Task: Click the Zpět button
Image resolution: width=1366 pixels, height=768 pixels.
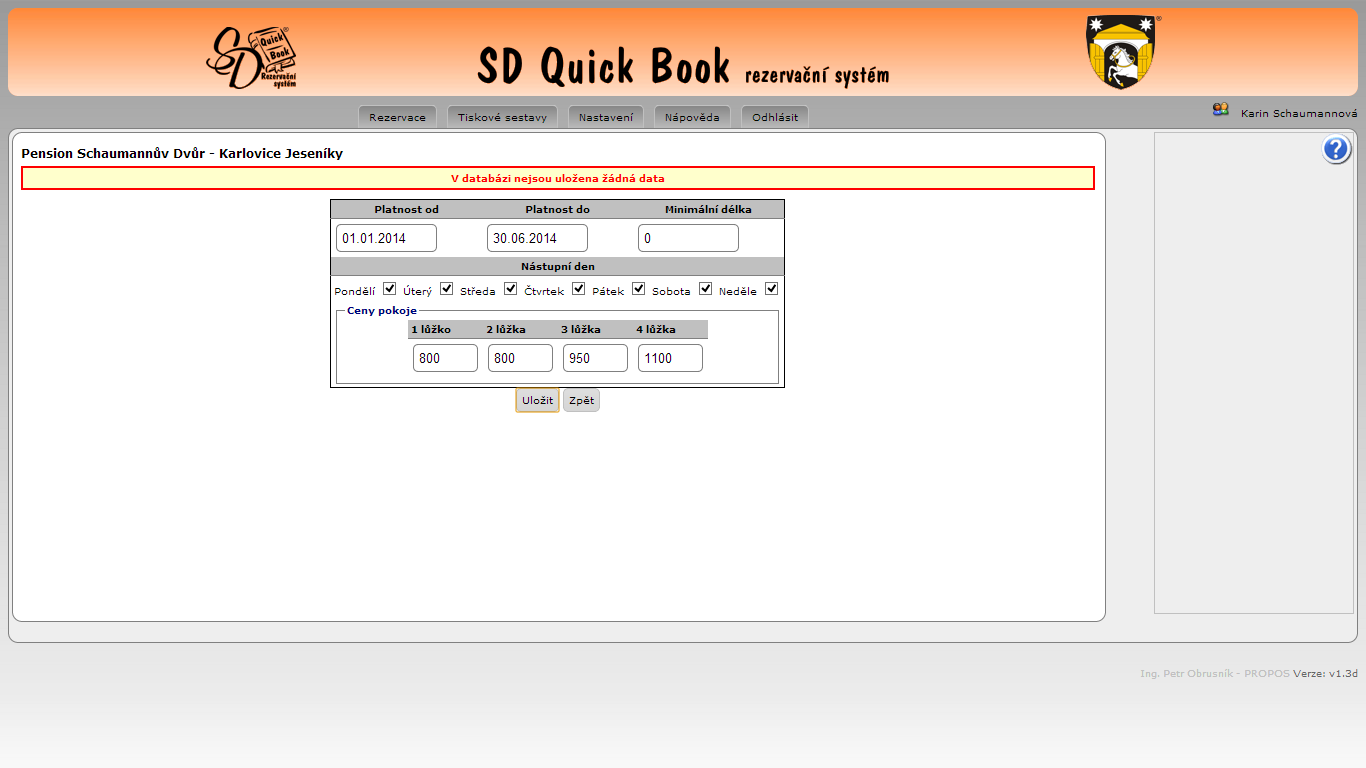Action: [581, 400]
